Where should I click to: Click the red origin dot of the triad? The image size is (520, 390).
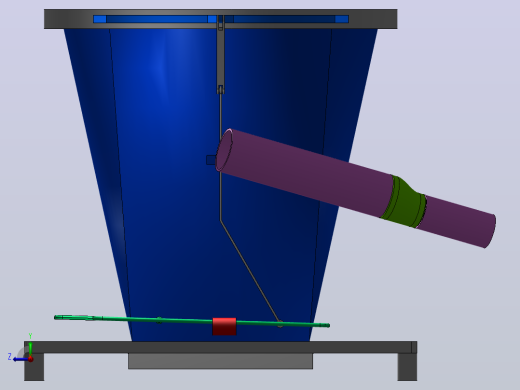pyautogui.click(x=31, y=359)
